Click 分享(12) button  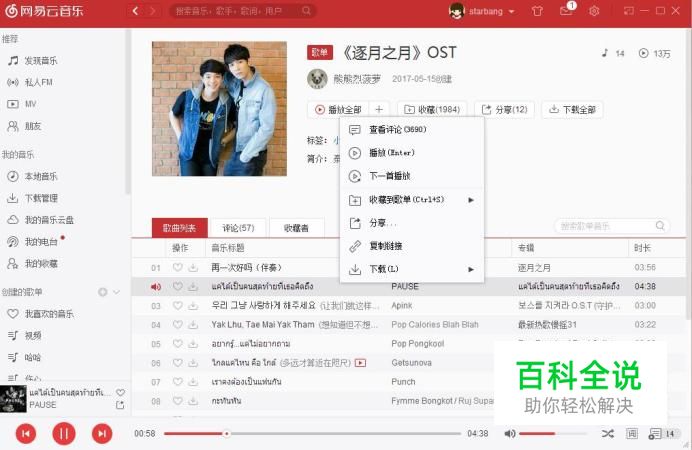504,109
